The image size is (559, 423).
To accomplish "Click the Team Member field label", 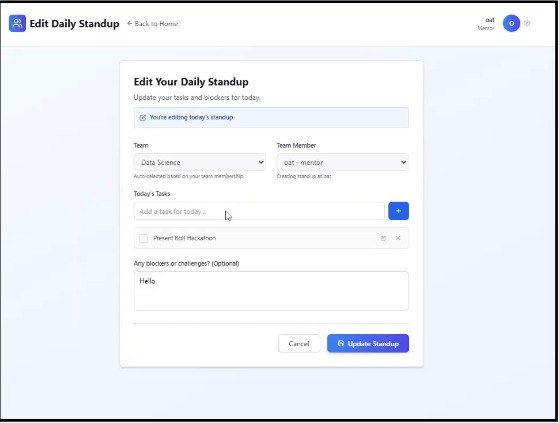I will pyautogui.click(x=296, y=145).
